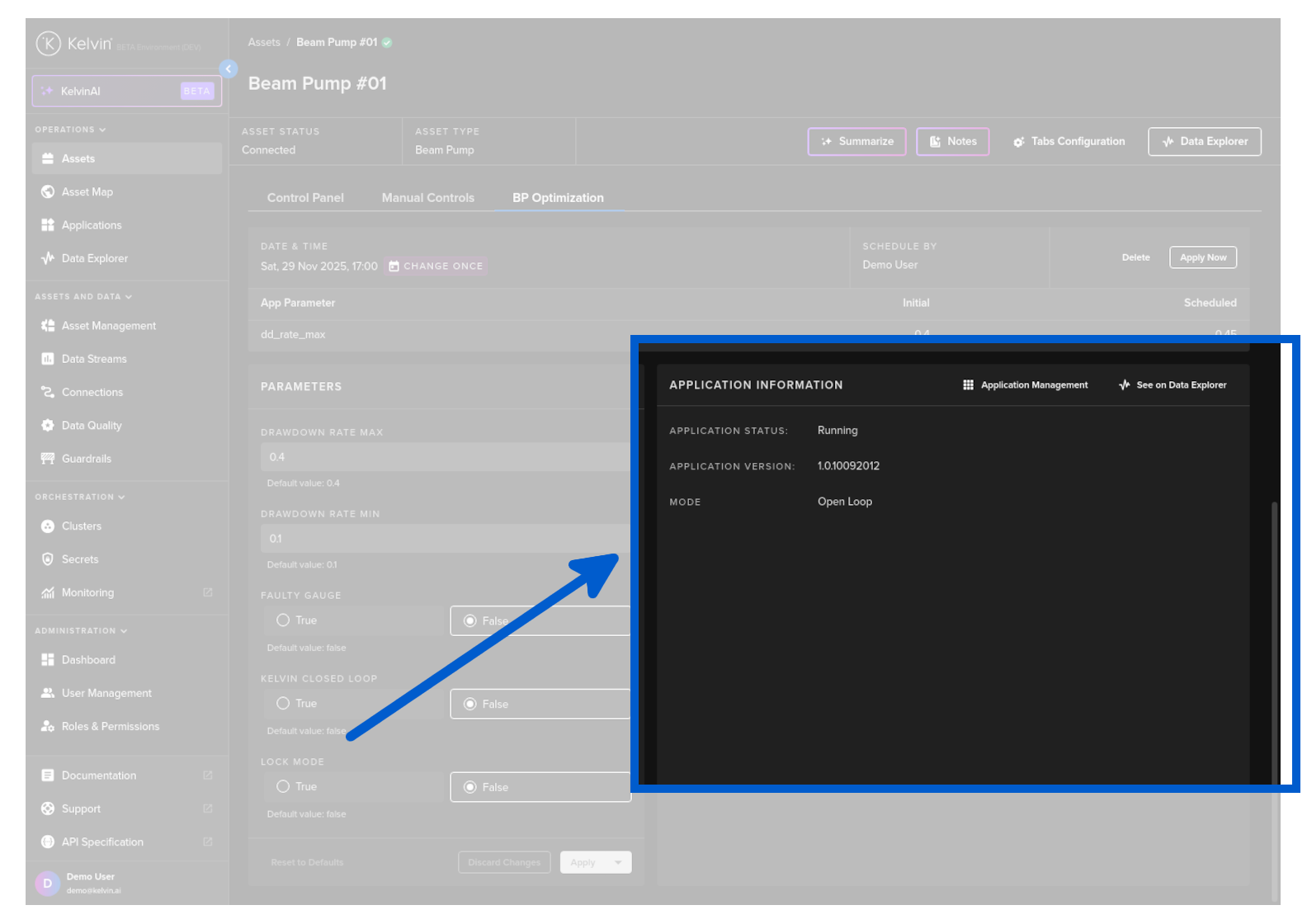
Task: Switch to the Manual Controls tab
Action: pos(427,198)
